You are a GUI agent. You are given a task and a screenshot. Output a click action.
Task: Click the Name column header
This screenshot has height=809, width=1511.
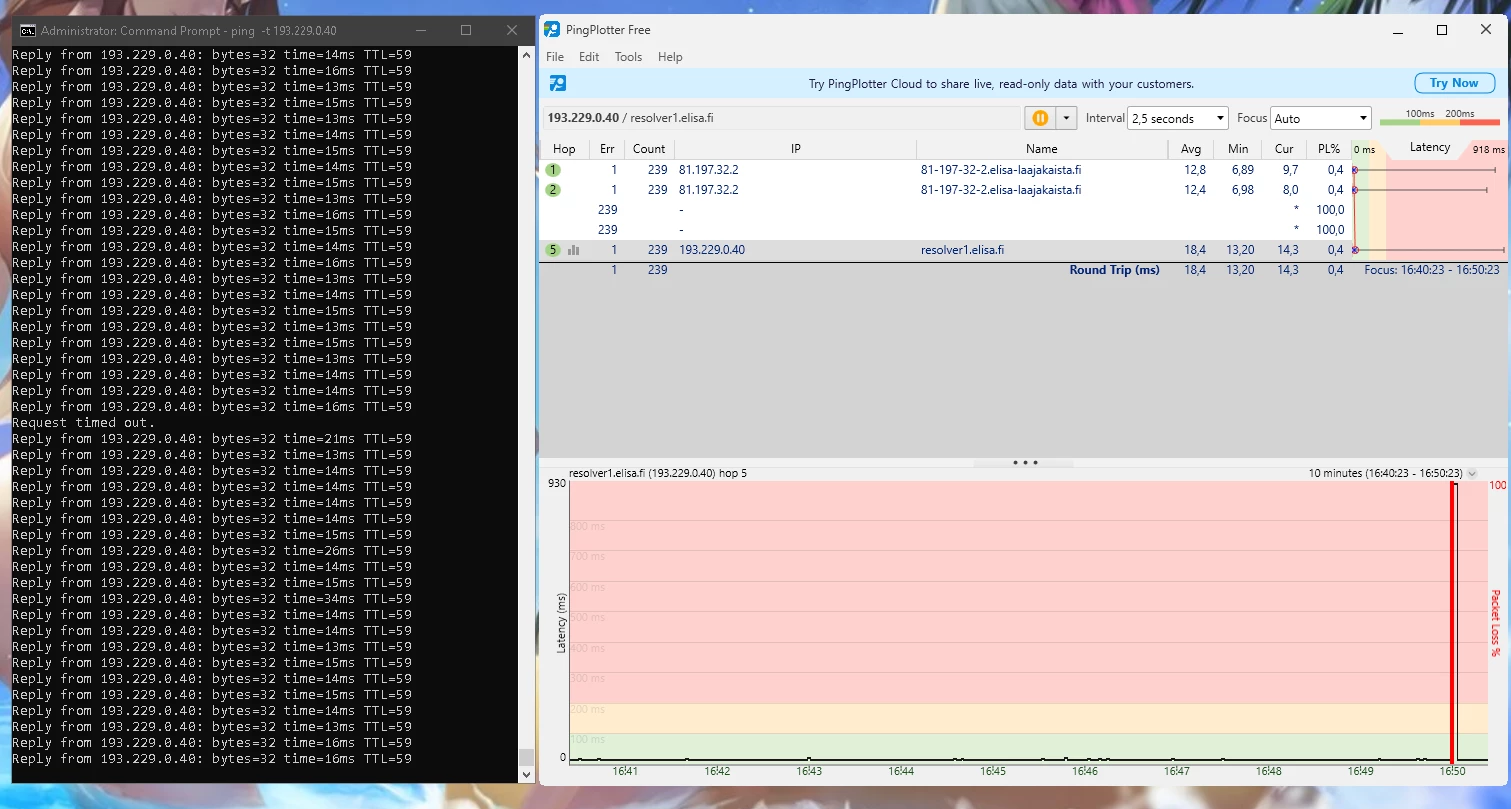(x=1042, y=149)
